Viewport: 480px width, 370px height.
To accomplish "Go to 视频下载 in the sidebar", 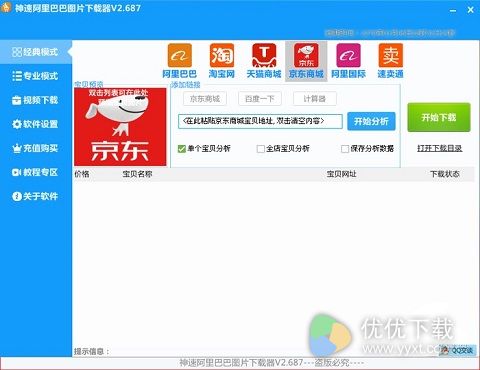I will click(35, 100).
